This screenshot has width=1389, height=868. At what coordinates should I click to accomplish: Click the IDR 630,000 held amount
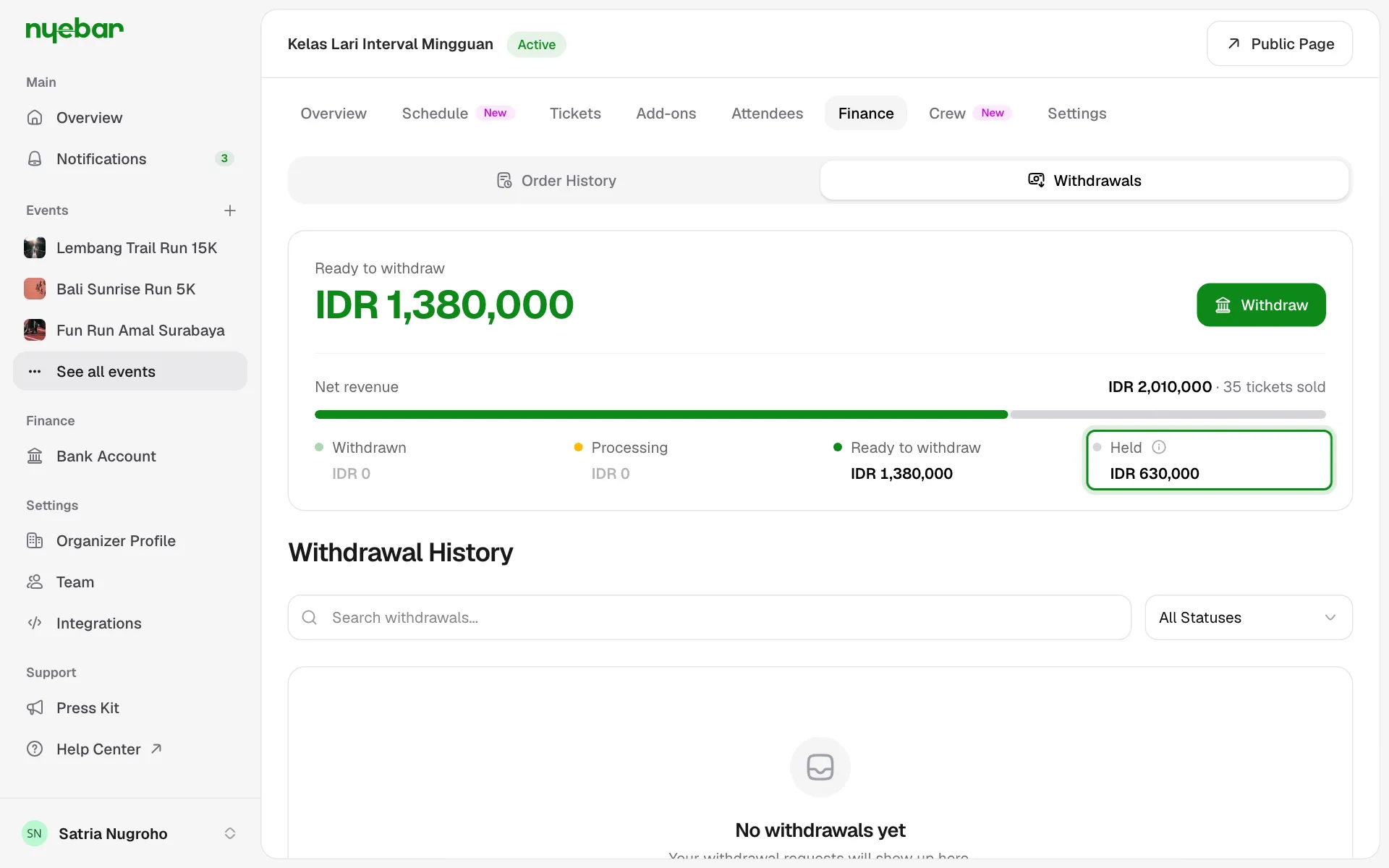click(x=1154, y=474)
